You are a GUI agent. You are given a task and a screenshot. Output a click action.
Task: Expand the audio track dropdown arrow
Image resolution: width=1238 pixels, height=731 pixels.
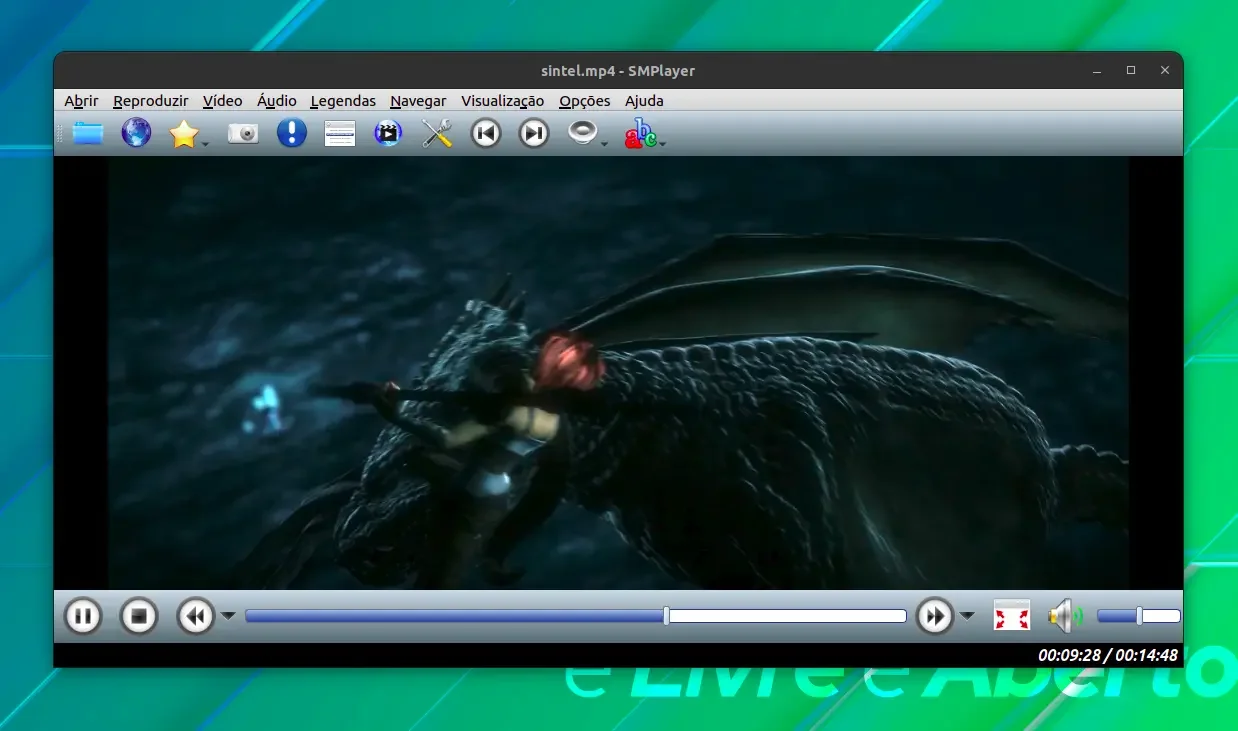point(604,144)
